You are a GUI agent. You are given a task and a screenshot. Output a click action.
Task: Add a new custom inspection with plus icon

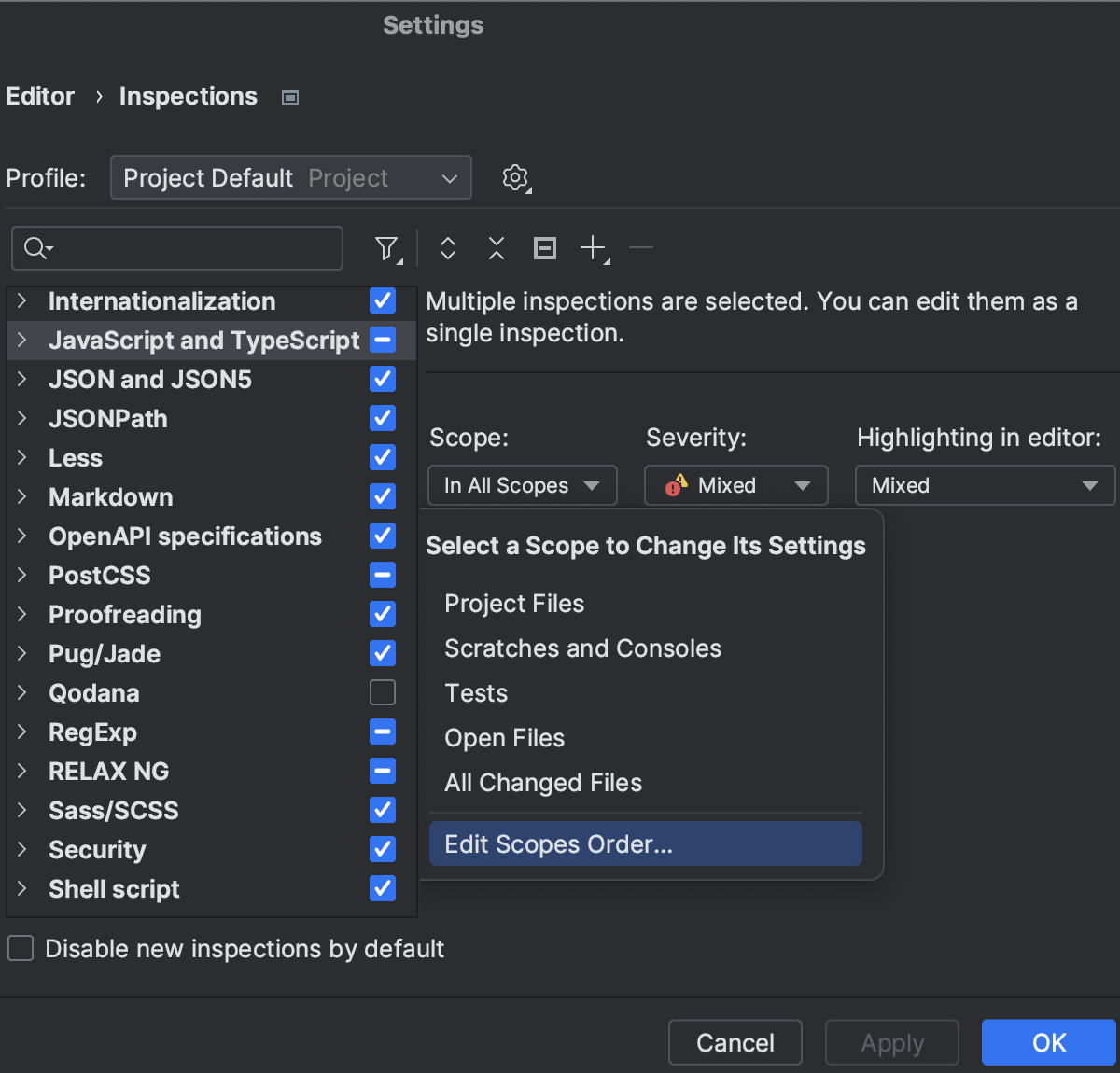click(593, 248)
